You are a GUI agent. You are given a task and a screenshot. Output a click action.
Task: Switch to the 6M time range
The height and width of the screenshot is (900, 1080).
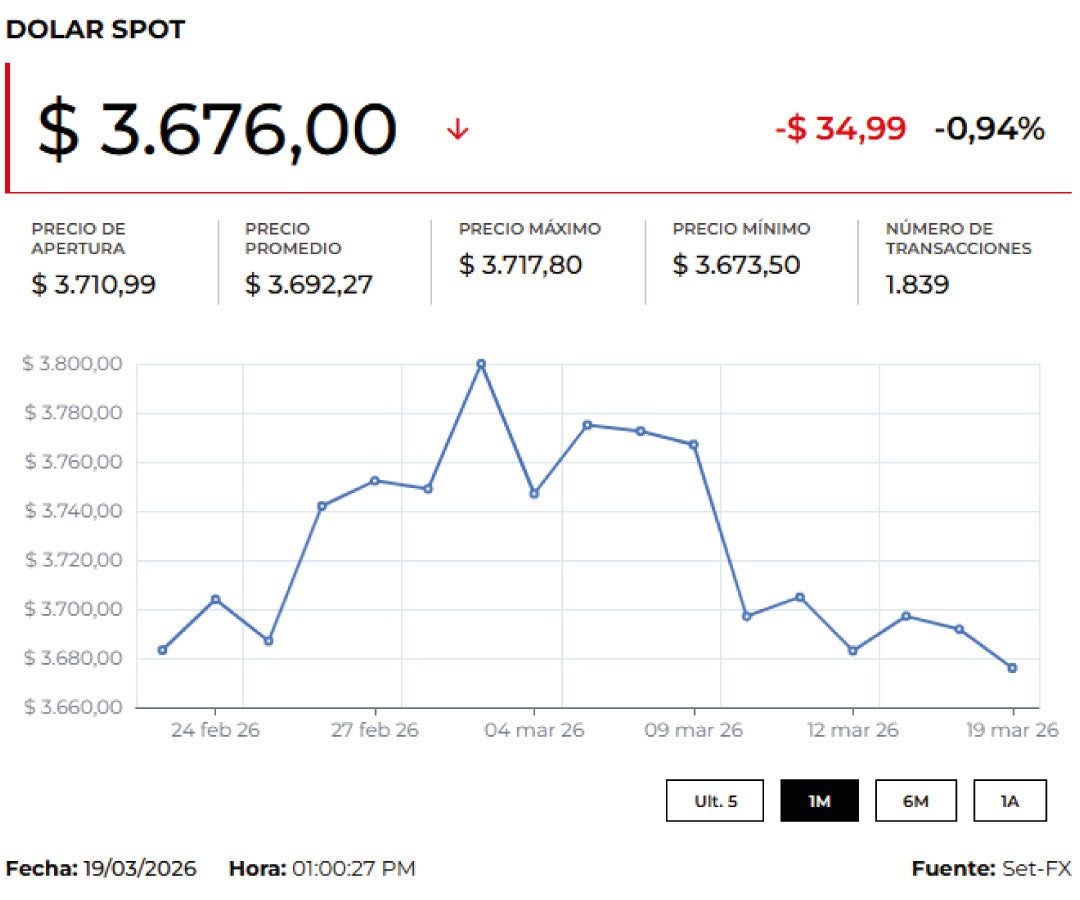pyautogui.click(x=916, y=800)
